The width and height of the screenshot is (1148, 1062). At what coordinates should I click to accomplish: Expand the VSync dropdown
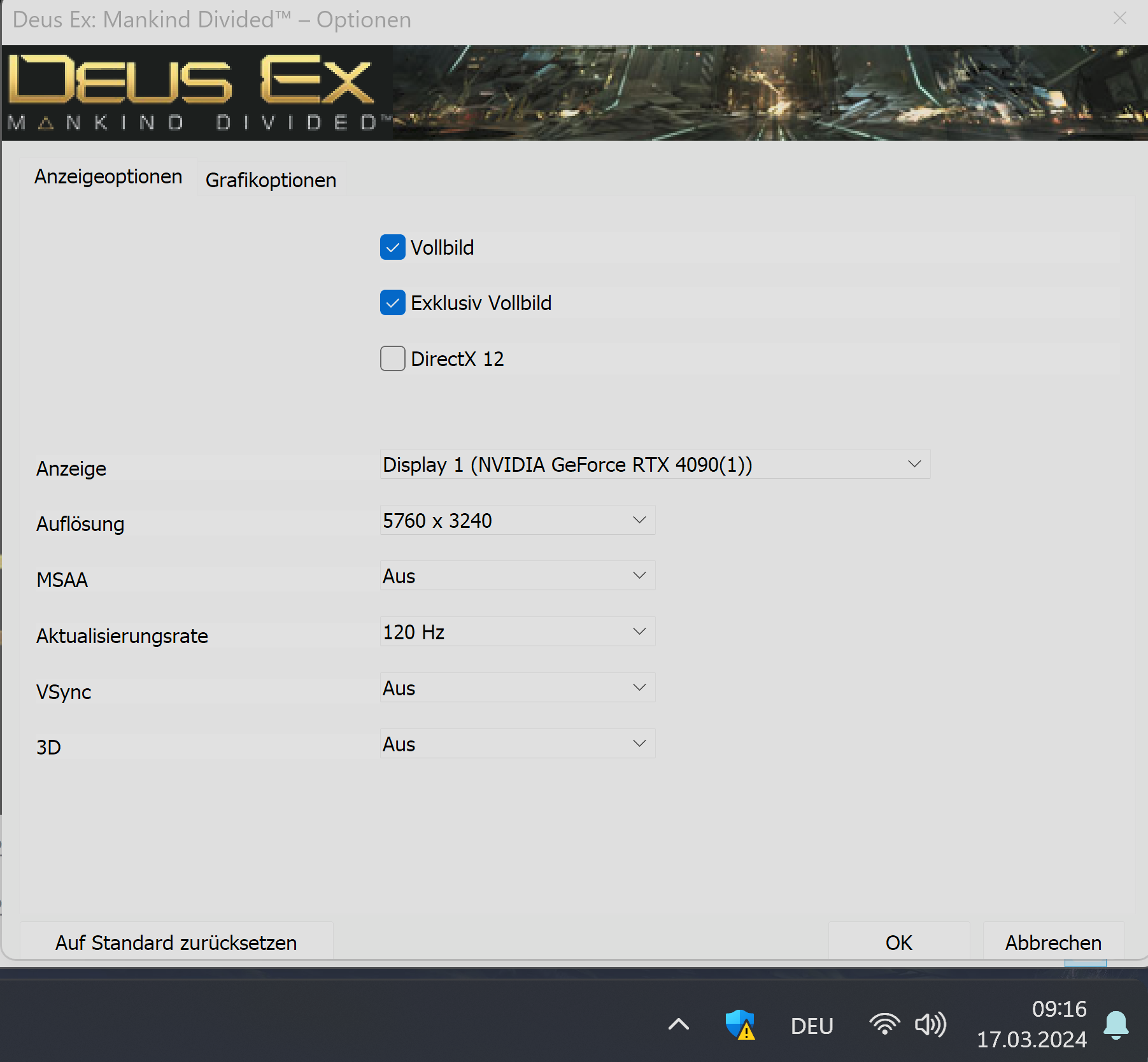pos(518,688)
